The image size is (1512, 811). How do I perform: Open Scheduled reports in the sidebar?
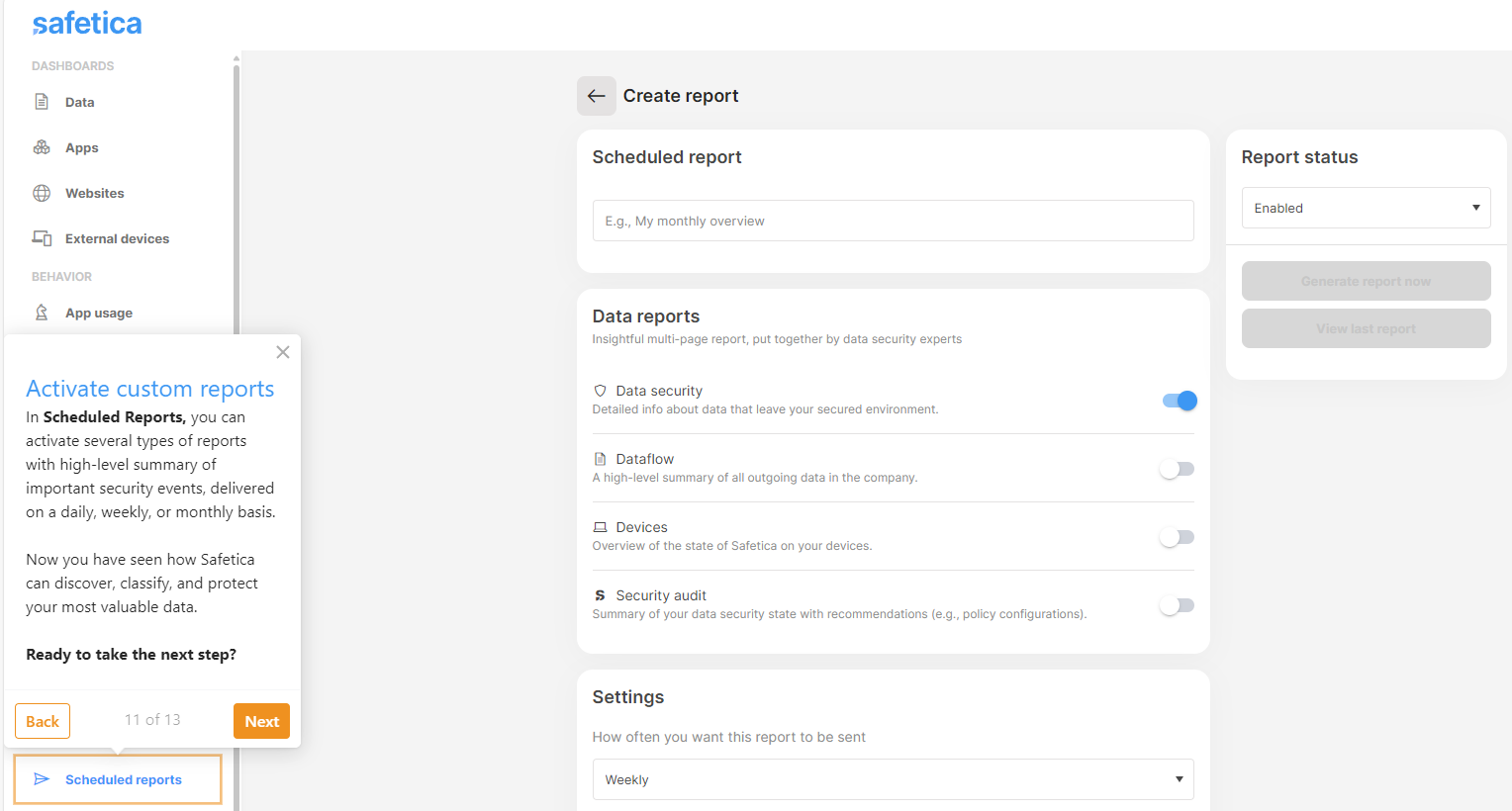(118, 779)
